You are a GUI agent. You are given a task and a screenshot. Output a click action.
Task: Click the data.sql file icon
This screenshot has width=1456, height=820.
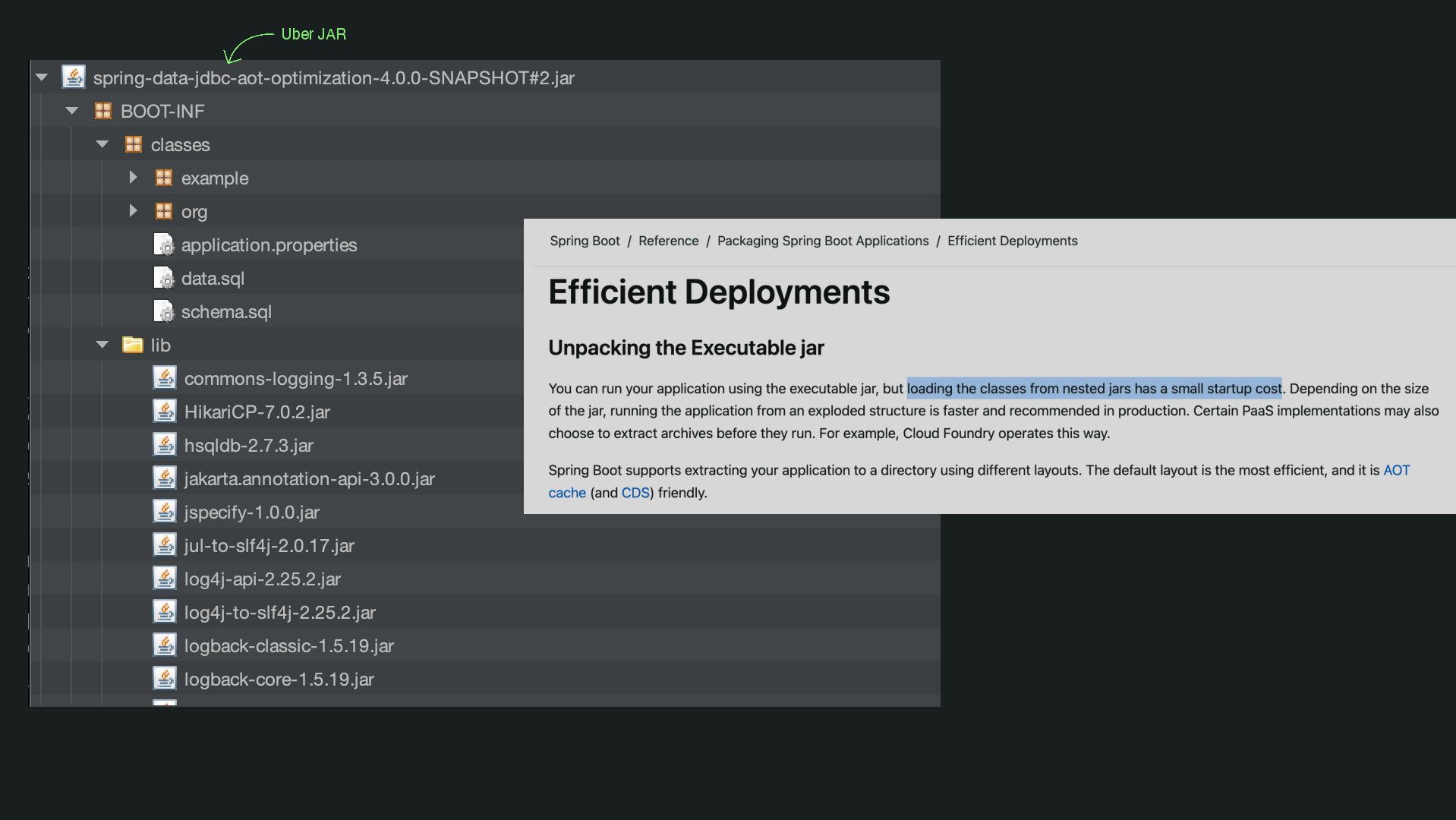point(164,278)
